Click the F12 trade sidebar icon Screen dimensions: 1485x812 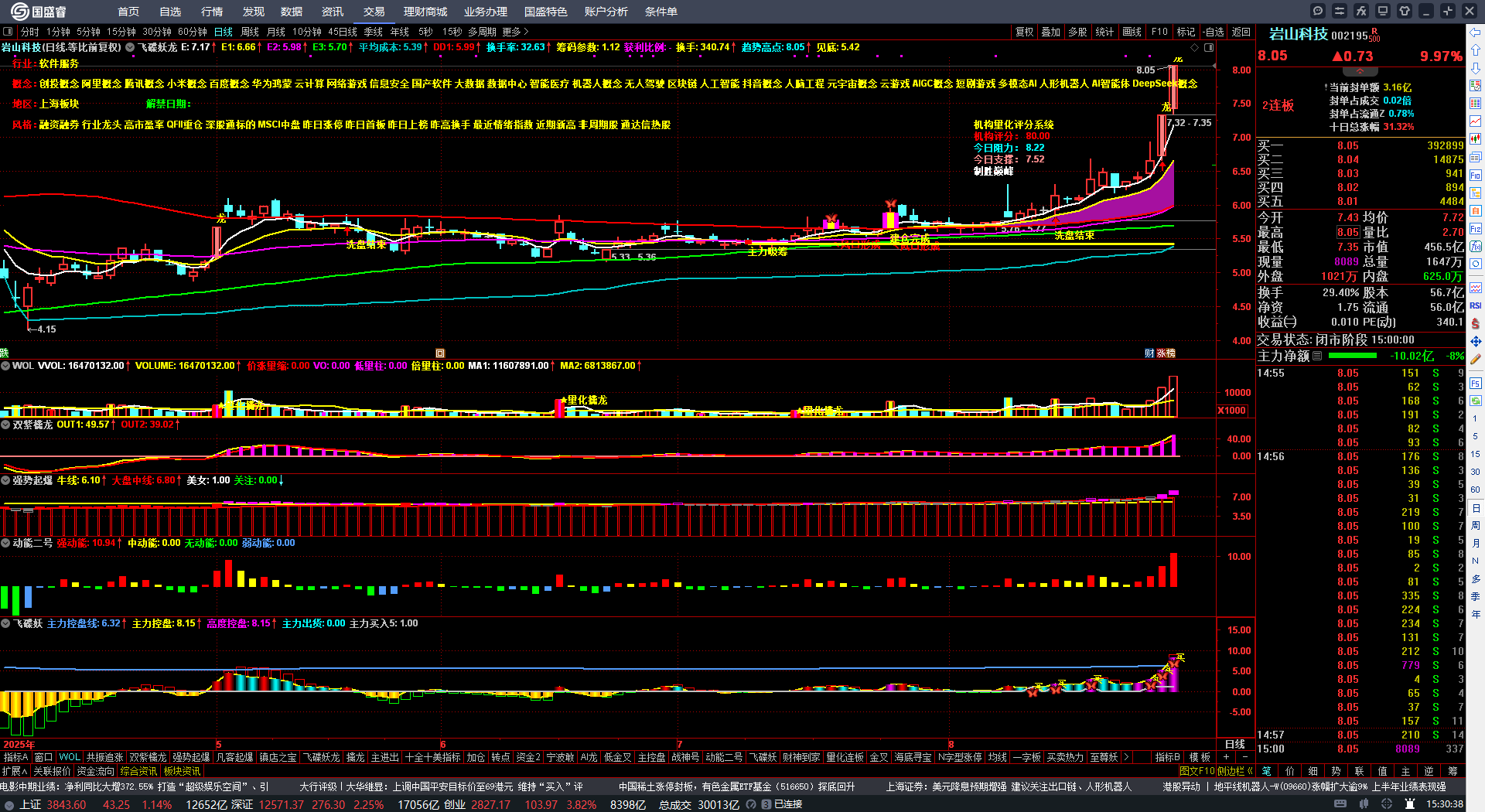pyautogui.click(x=1476, y=229)
